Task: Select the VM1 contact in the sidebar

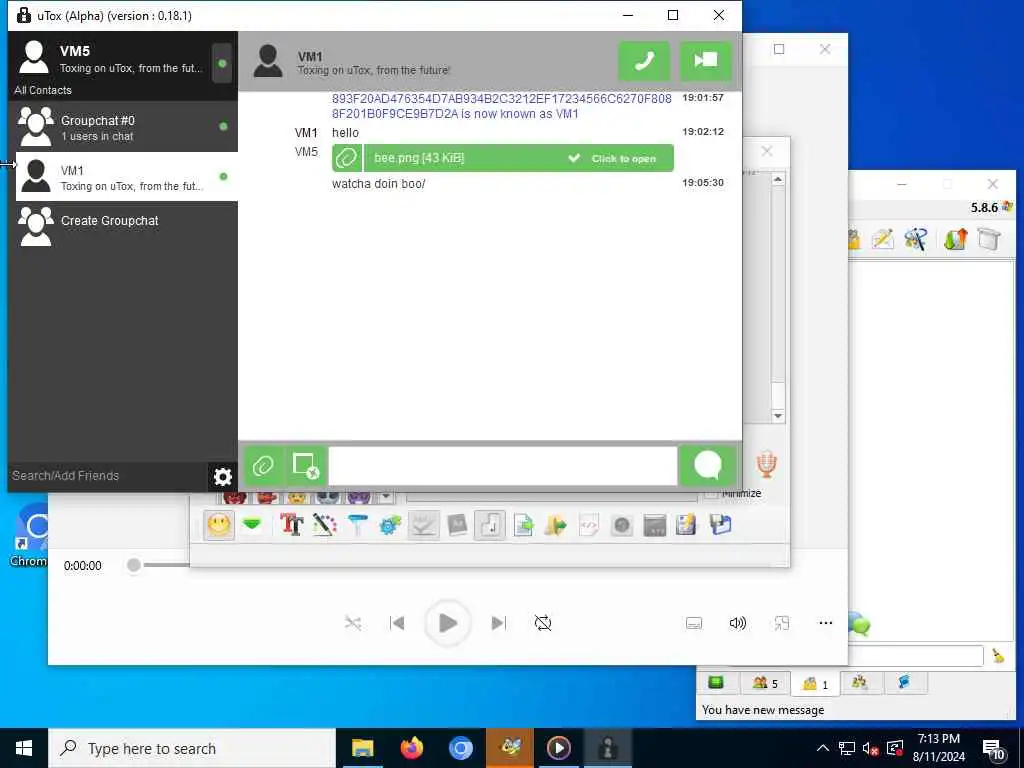Action: (127, 177)
